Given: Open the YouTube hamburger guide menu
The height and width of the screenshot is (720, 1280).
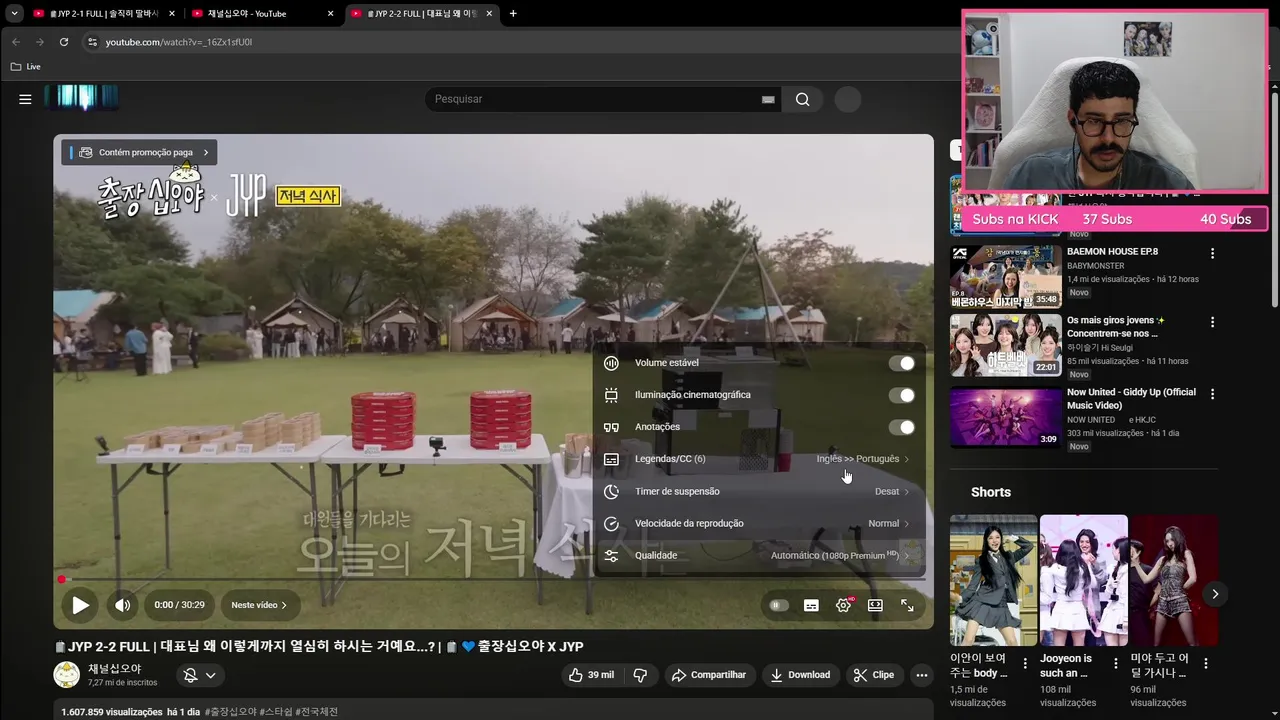Looking at the screenshot, I should tap(25, 99).
